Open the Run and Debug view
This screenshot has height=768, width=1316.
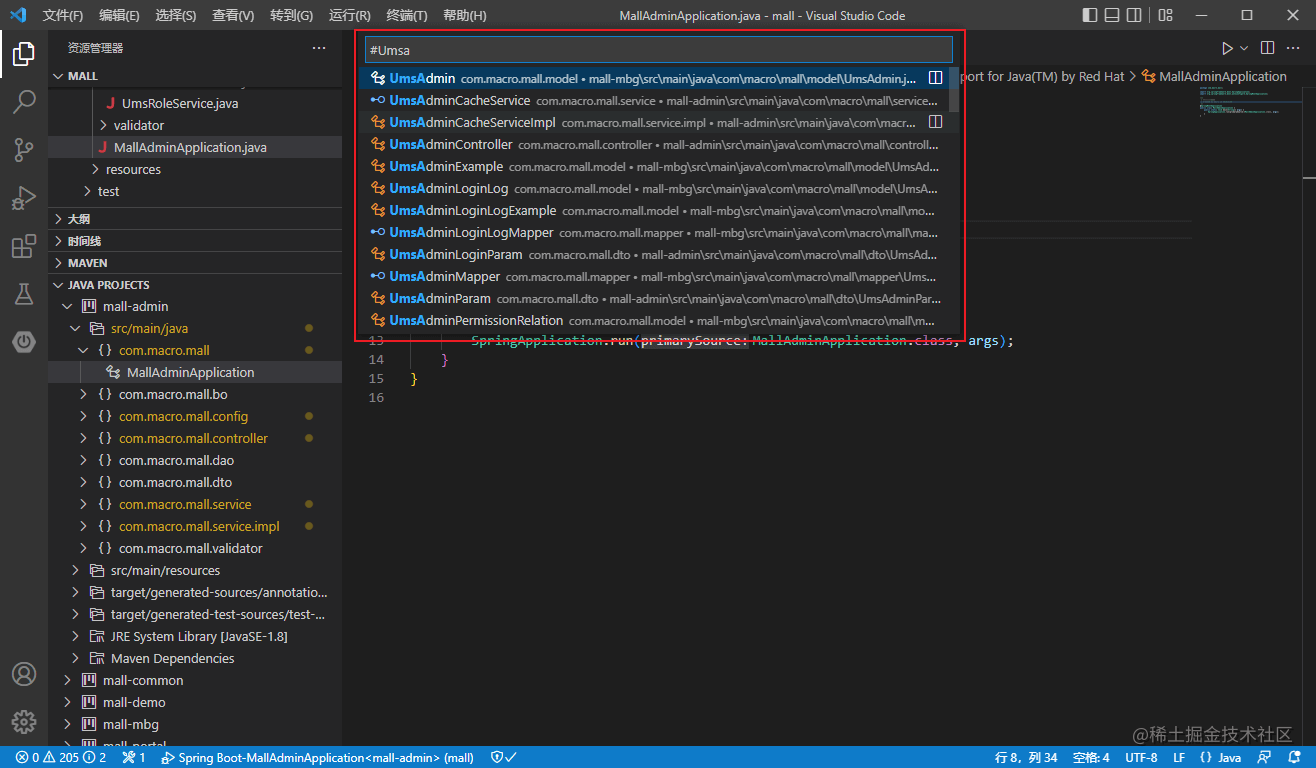[x=24, y=198]
